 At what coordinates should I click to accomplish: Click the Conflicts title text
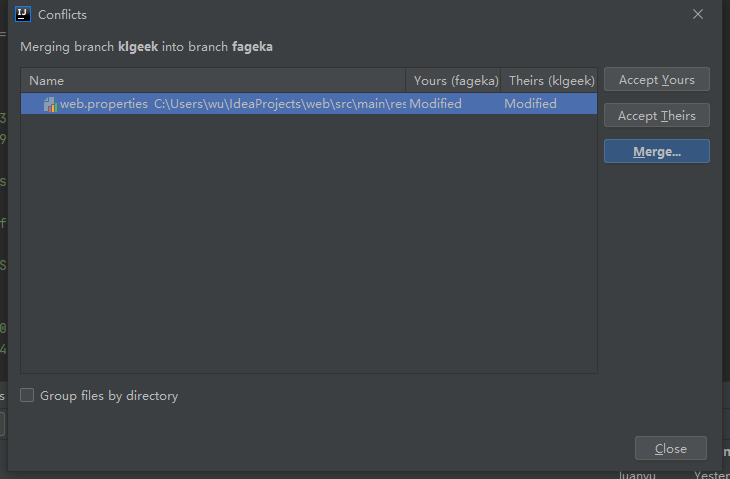(62, 14)
